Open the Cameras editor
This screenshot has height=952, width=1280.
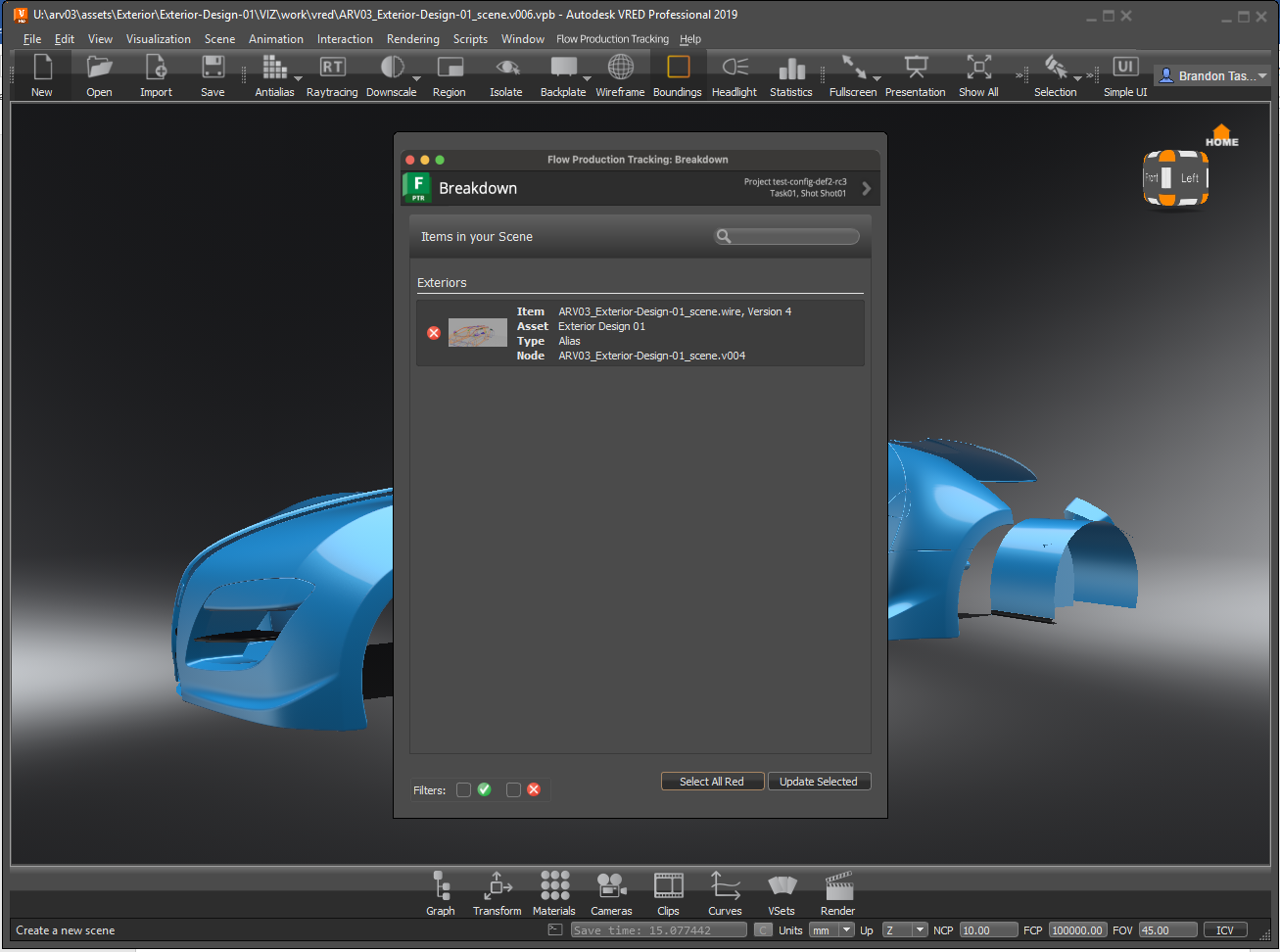click(611, 886)
